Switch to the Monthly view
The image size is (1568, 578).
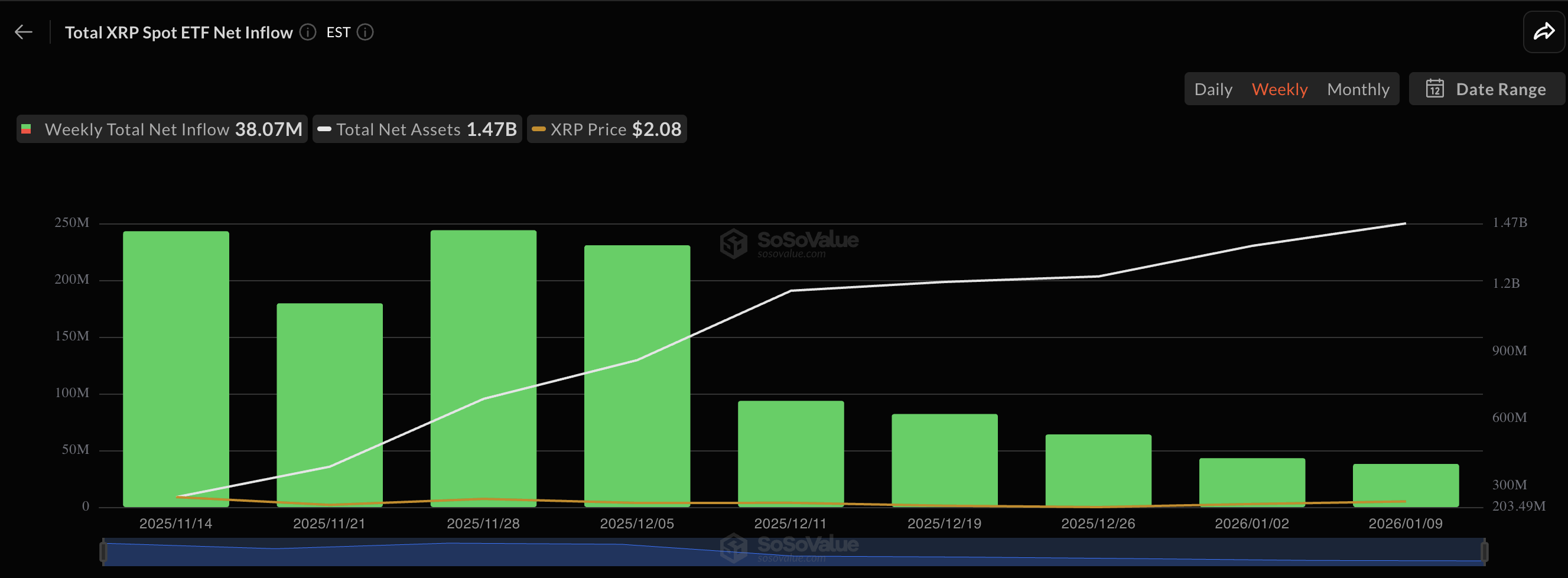[x=1358, y=88]
